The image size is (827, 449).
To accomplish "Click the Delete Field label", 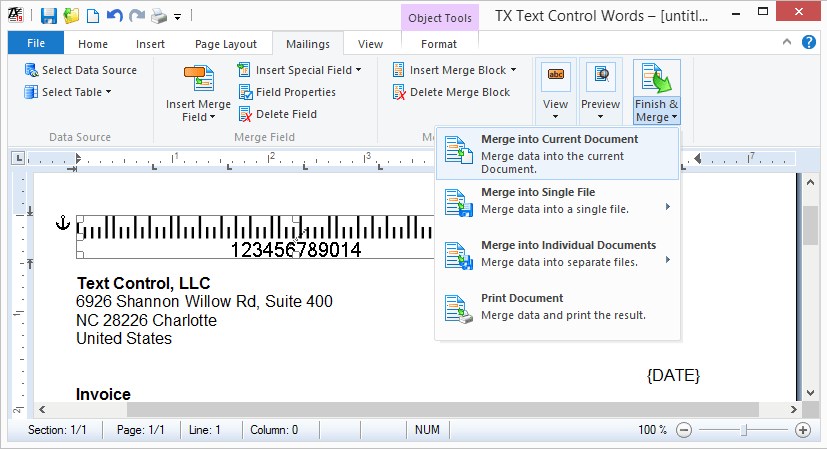I will [286, 114].
